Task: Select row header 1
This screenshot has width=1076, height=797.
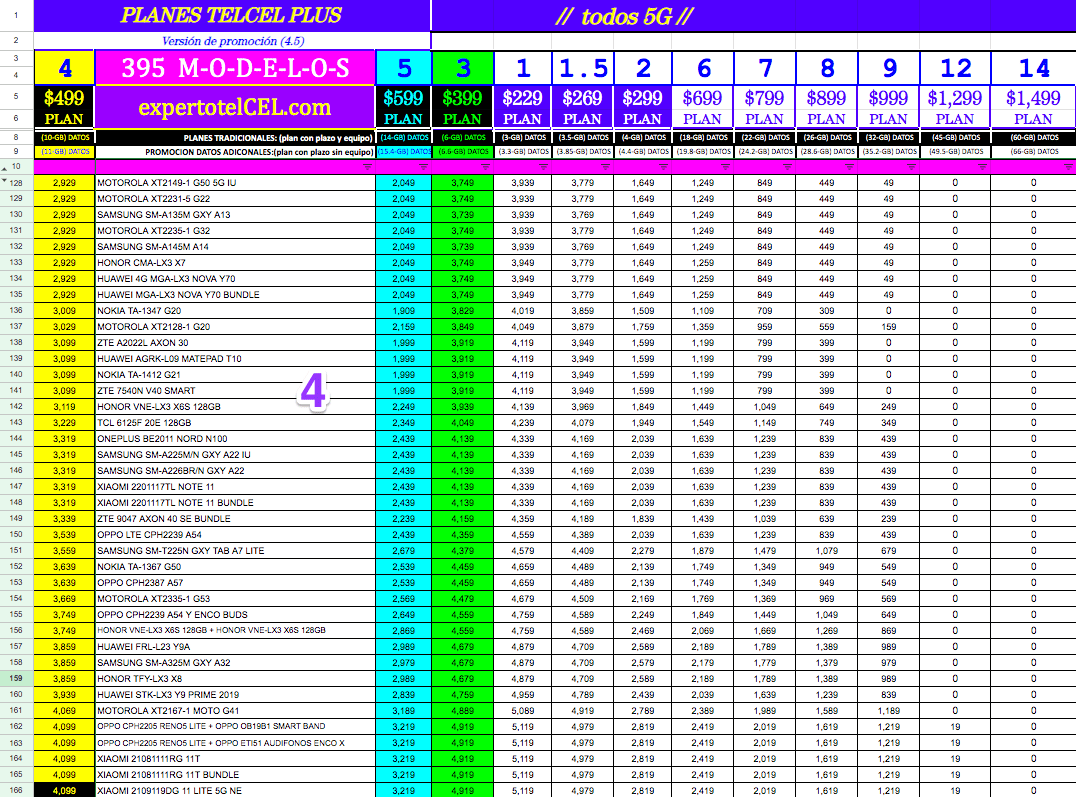Action: click(16, 15)
